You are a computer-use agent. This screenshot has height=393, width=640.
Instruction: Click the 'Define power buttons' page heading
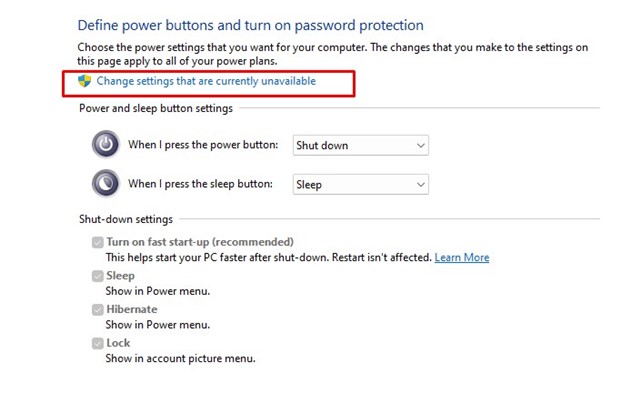point(251,25)
